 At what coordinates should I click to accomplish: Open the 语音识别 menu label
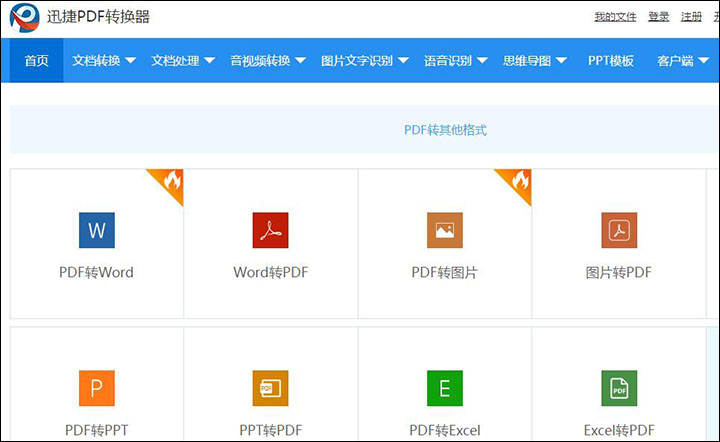[x=448, y=61]
